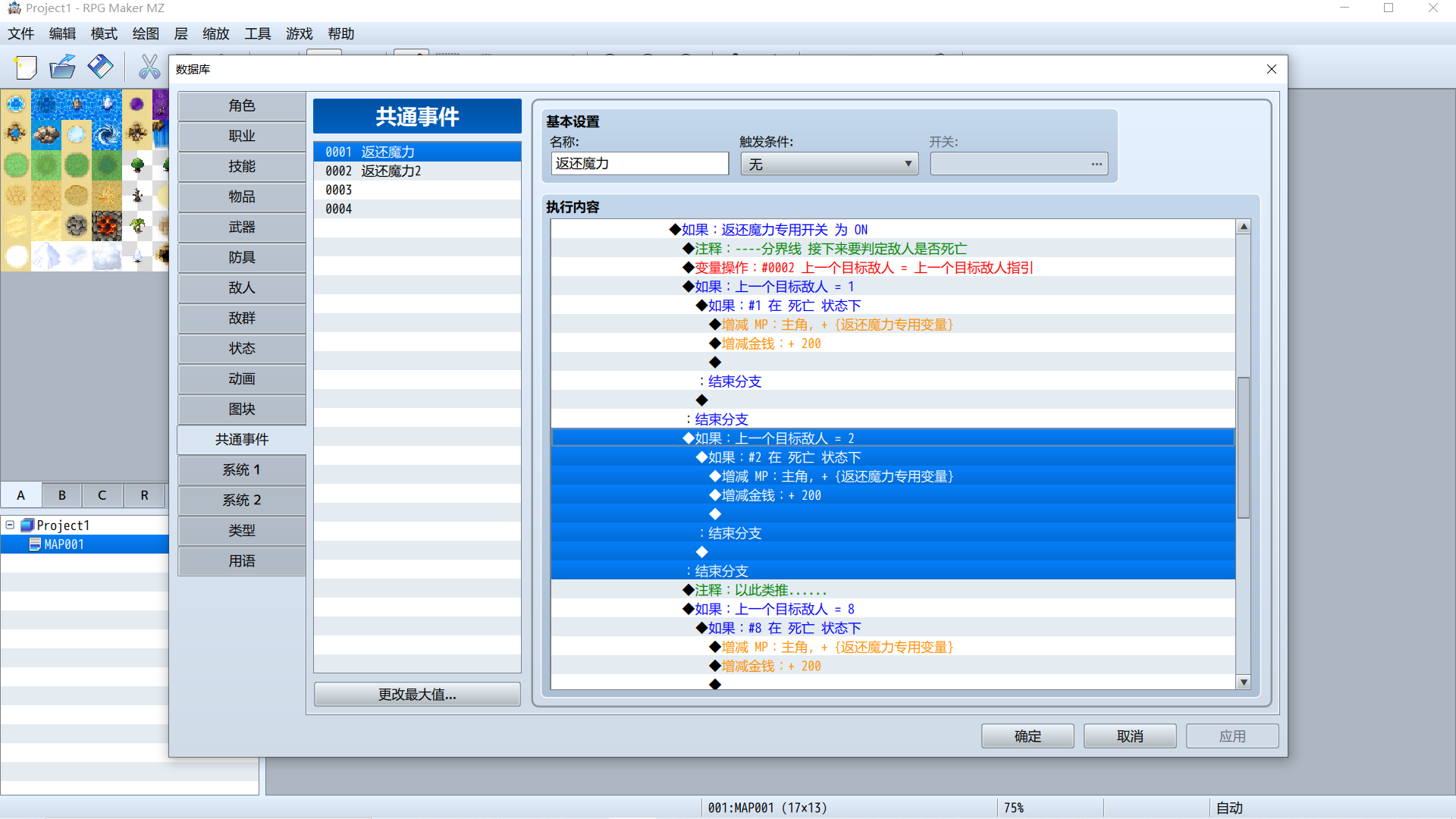The width and height of the screenshot is (1456, 819).
Task: Click the New Project toolbar icon
Action: (26, 67)
